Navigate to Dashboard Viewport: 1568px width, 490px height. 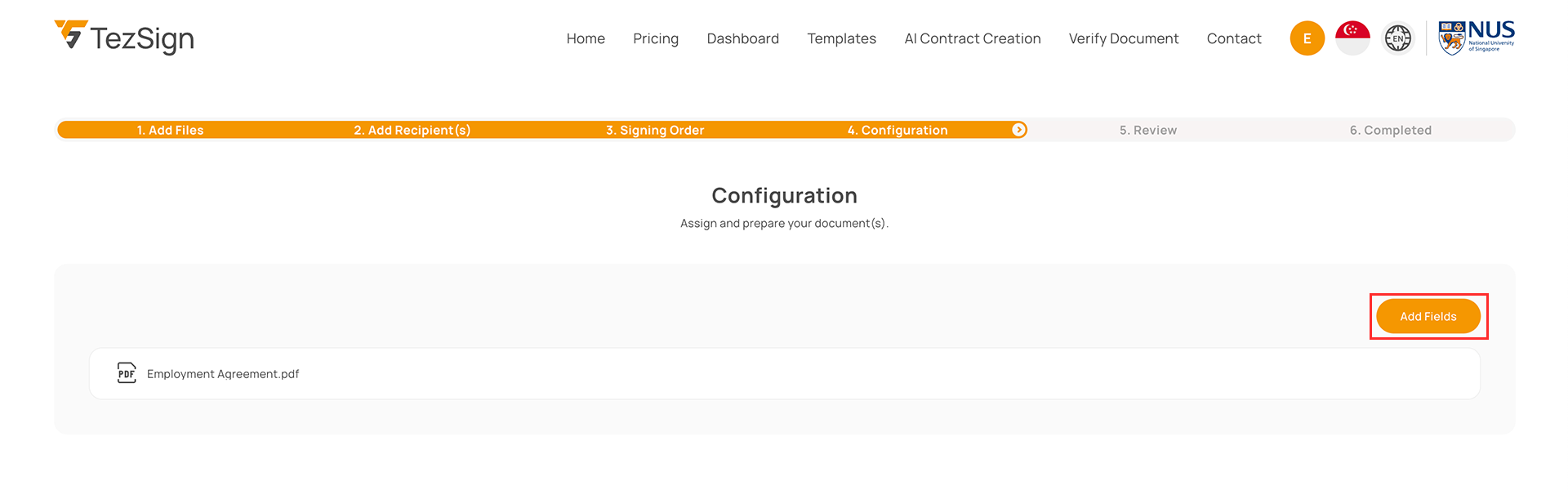click(x=742, y=38)
